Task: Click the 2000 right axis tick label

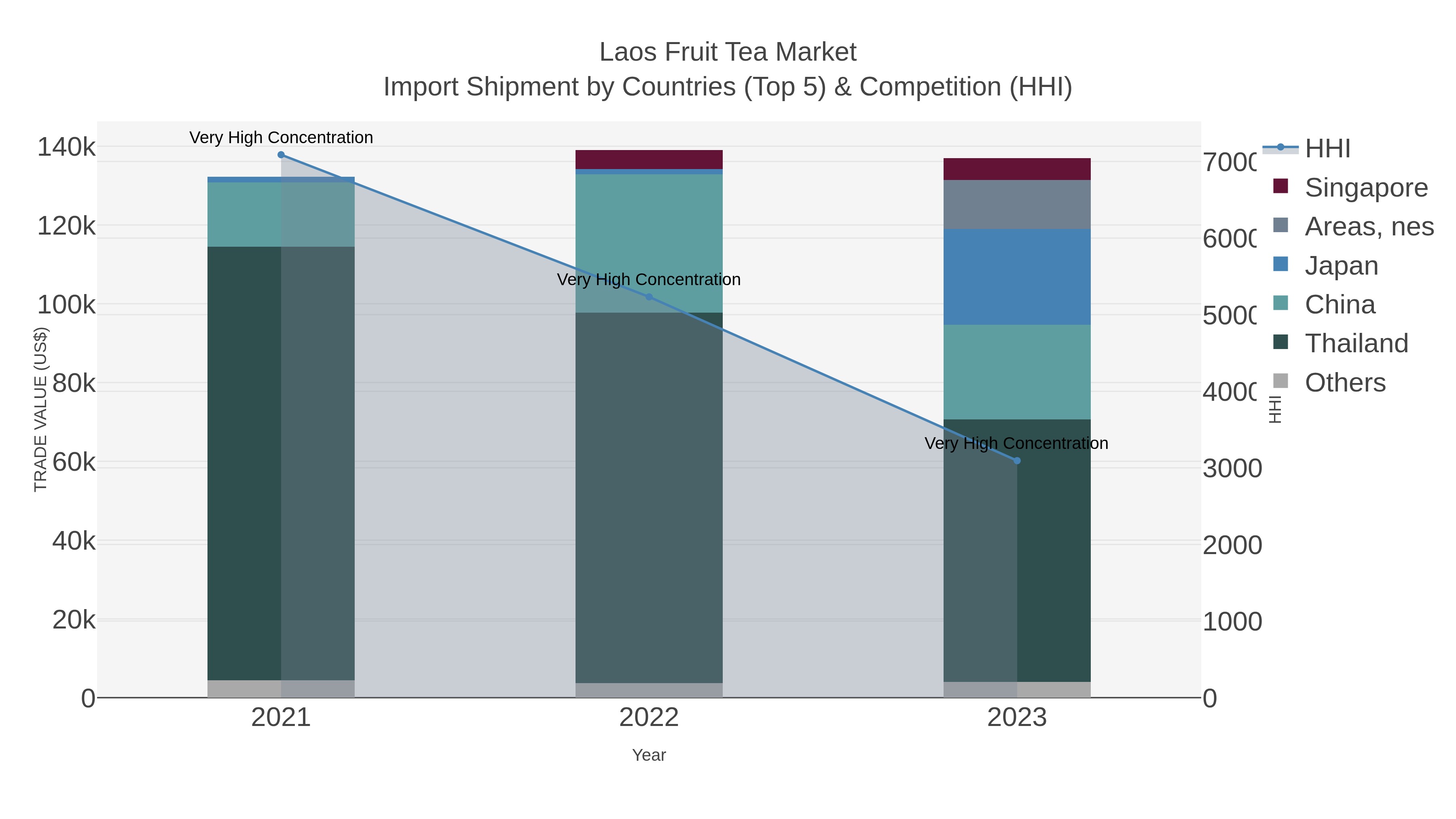Action: point(1232,546)
